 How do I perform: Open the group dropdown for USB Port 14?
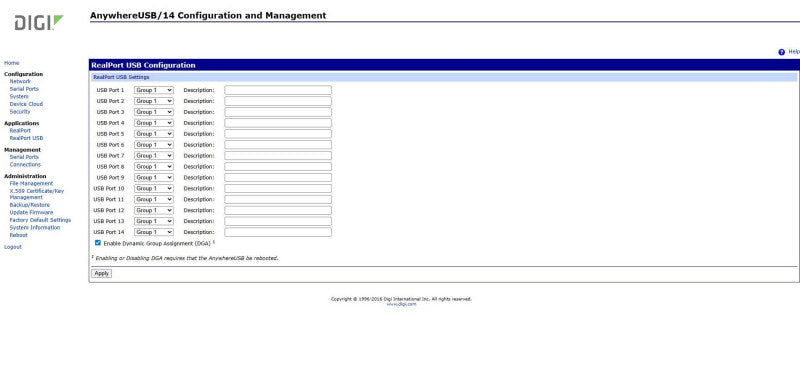click(x=154, y=232)
